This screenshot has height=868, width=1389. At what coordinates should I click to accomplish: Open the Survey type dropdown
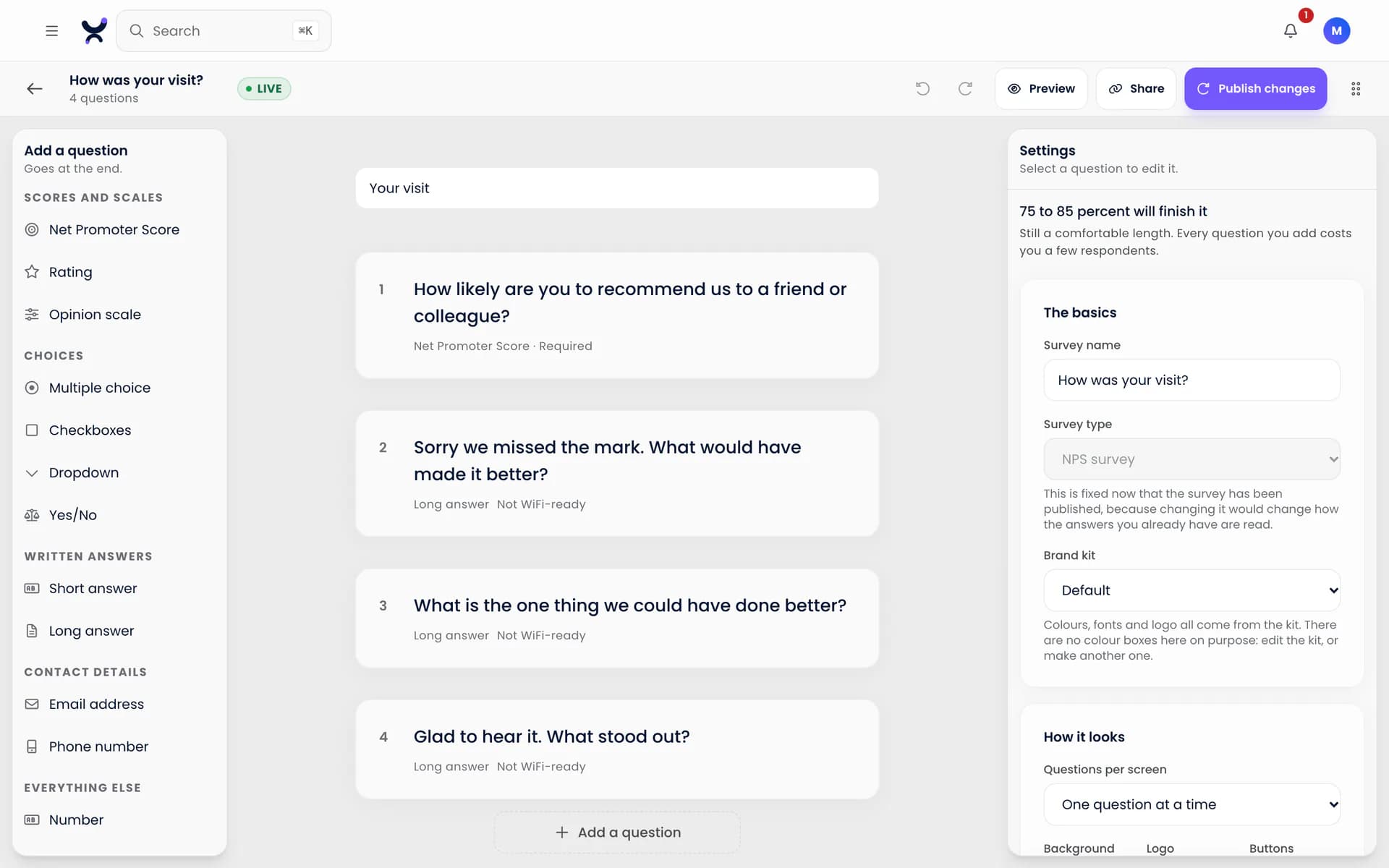click(1192, 459)
